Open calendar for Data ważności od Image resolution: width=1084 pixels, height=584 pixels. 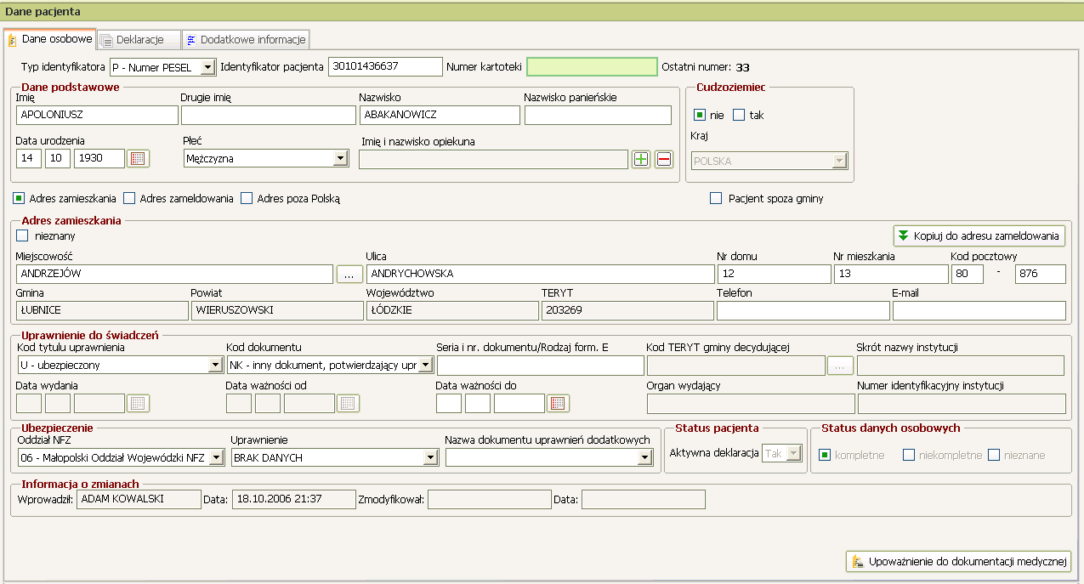point(348,403)
